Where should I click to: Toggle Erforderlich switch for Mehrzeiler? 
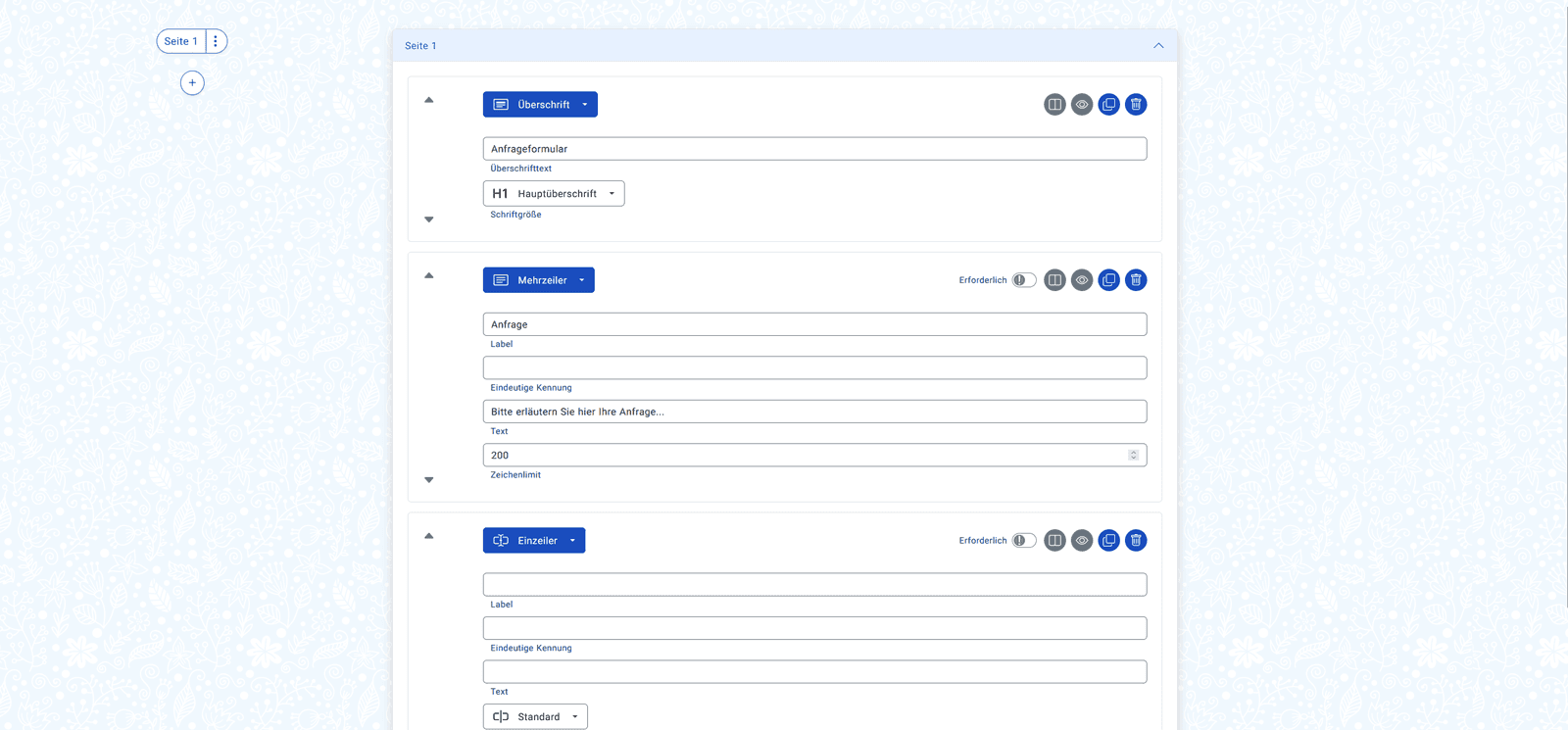(x=1023, y=280)
